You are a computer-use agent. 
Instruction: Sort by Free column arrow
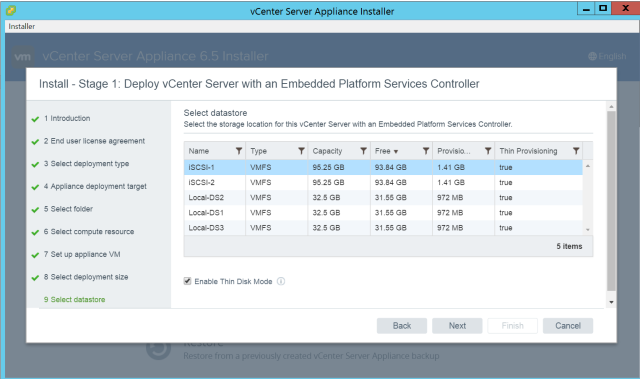click(396, 152)
